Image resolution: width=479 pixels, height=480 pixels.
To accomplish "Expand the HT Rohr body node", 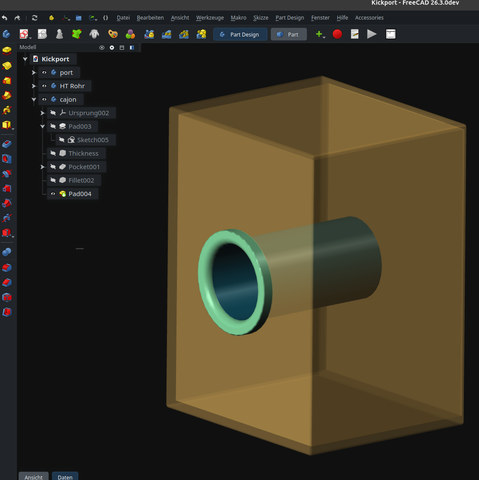I will click(x=34, y=86).
